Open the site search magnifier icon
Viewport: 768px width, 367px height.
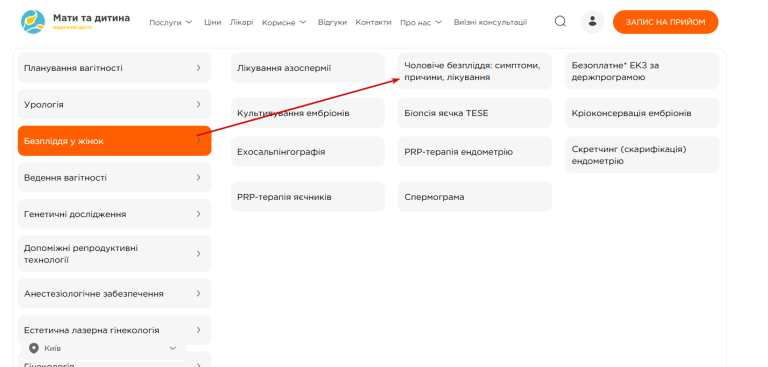point(560,22)
